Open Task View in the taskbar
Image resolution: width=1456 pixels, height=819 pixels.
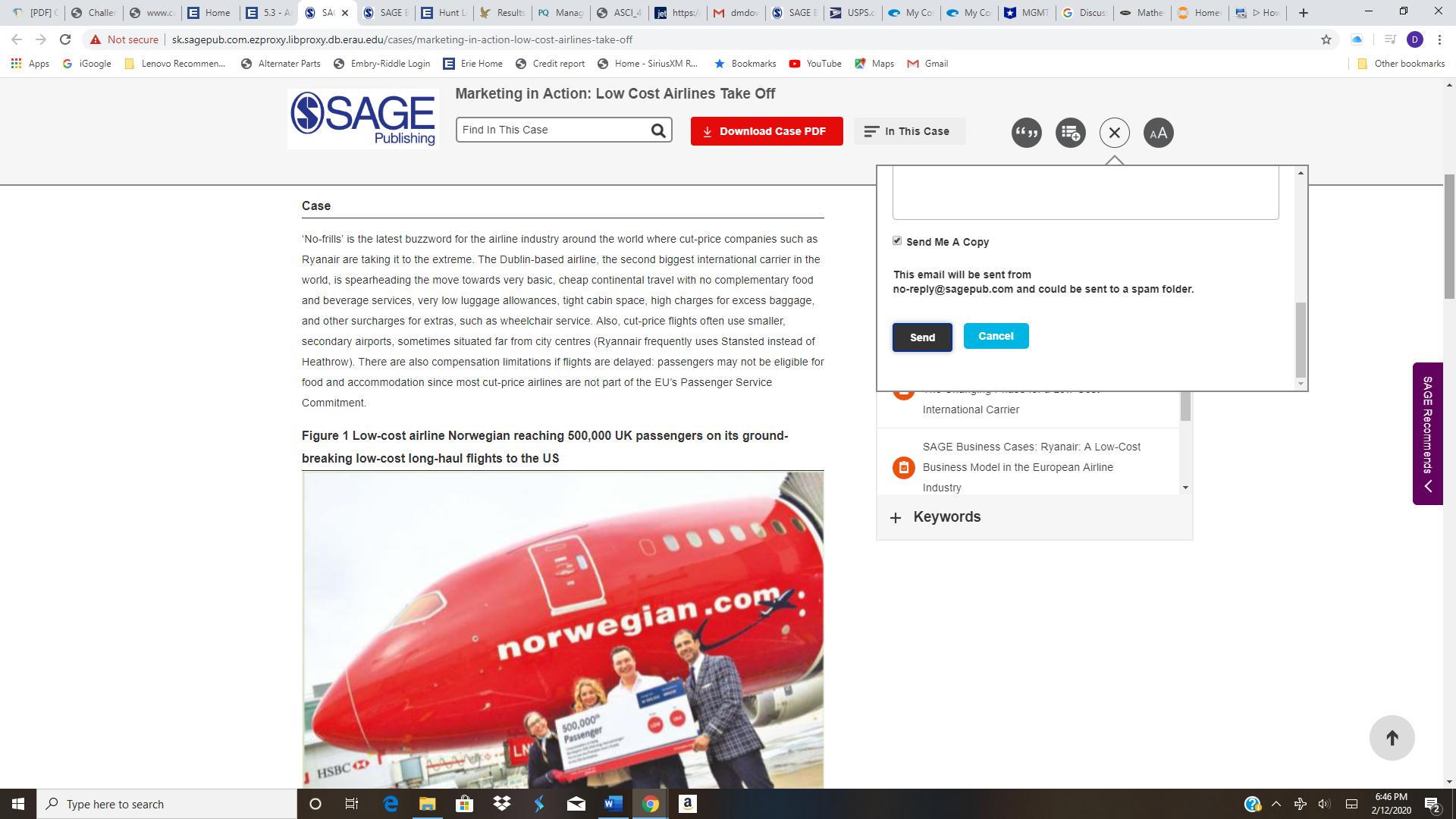click(x=352, y=804)
